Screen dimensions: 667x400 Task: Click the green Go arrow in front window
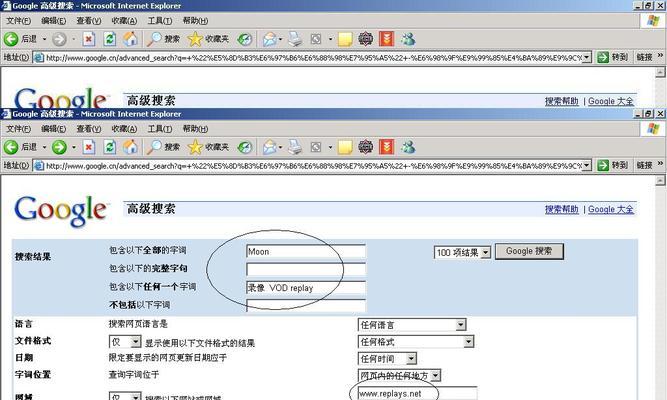(x=603, y=165)
